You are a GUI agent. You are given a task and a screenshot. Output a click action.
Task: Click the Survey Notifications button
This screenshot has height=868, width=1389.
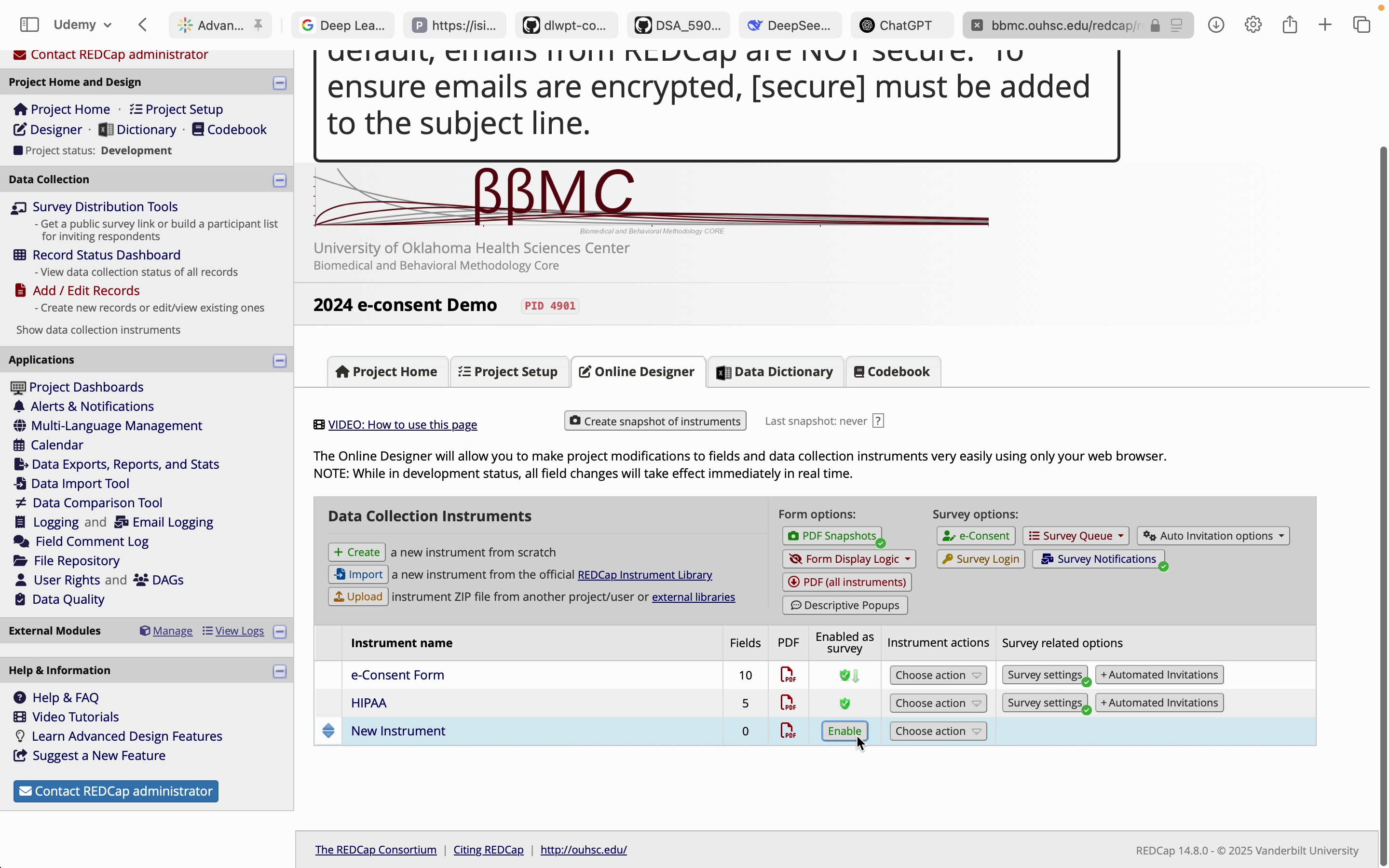[1099, 558]
